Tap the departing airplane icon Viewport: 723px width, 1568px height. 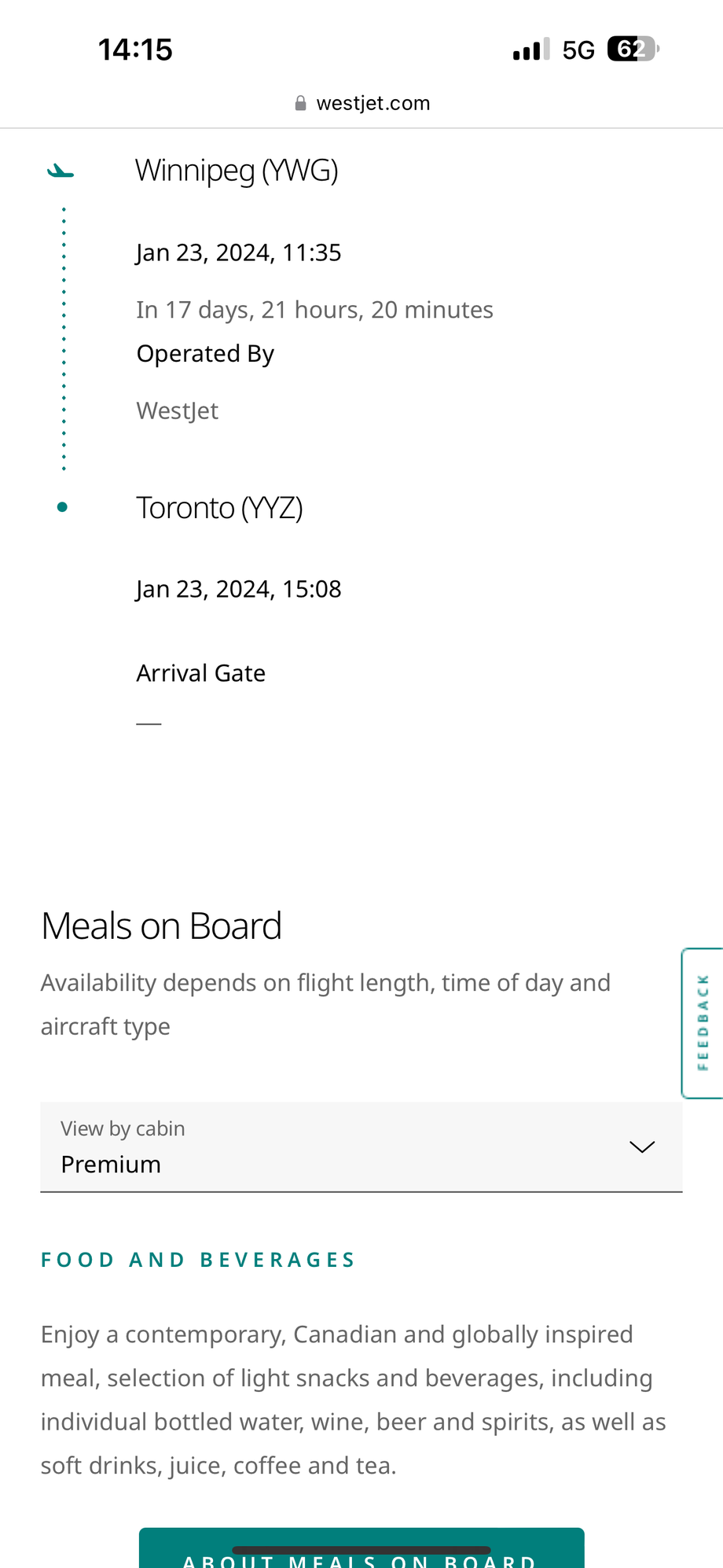[61, 171]
